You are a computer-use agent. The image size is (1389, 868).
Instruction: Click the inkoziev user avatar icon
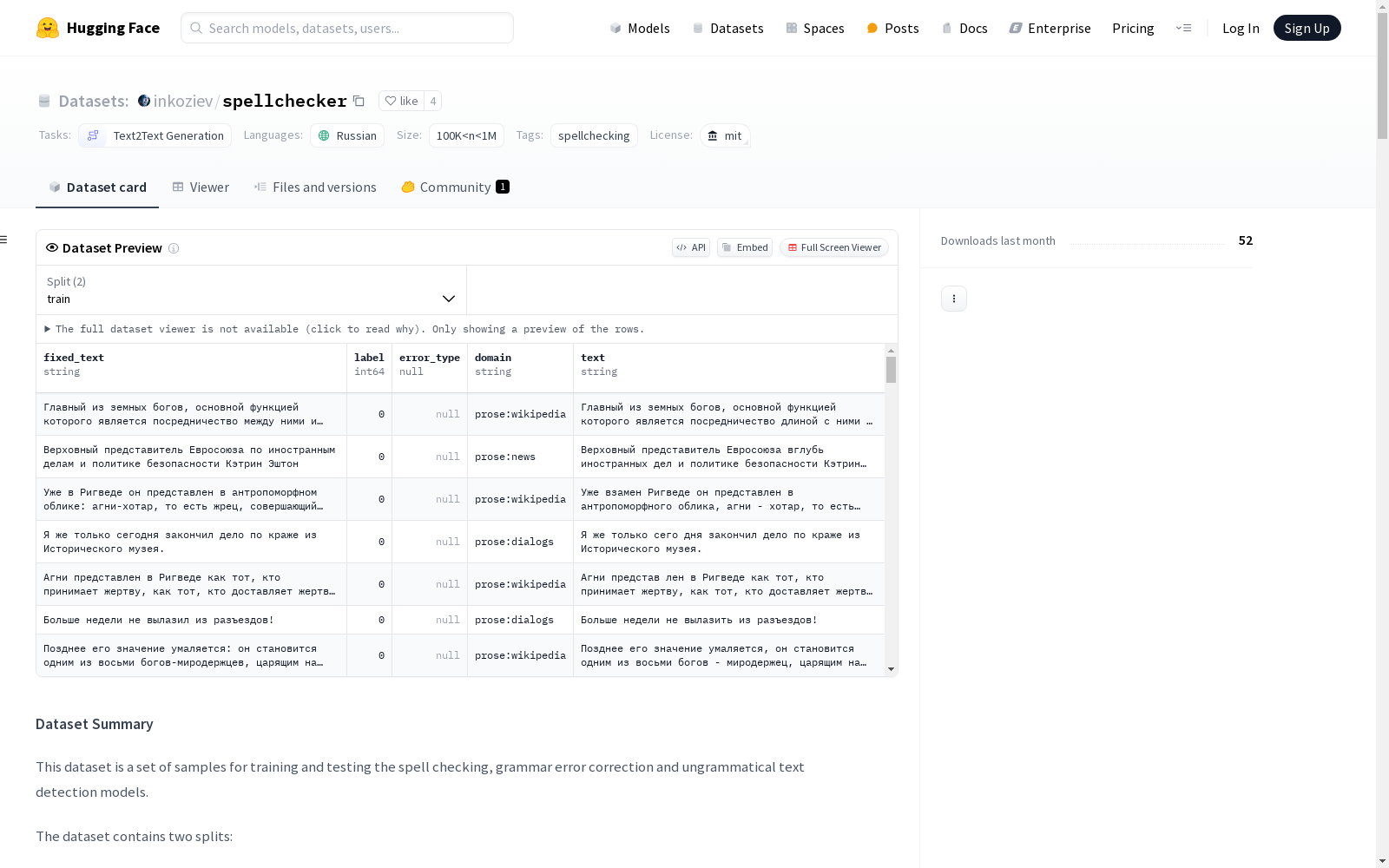[144, 101]
